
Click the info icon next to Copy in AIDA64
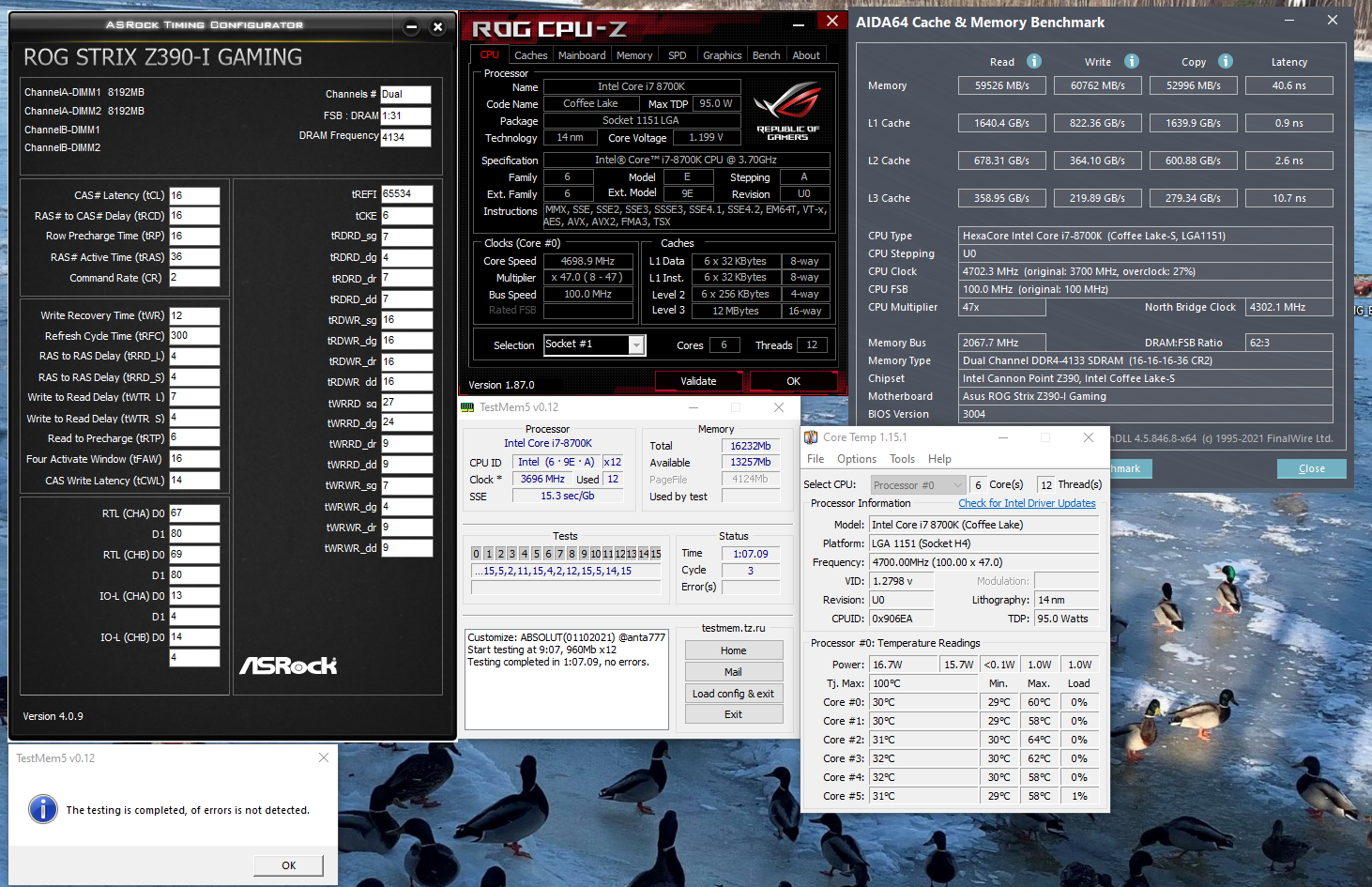pyautogui.click(x=1226, y=61)
